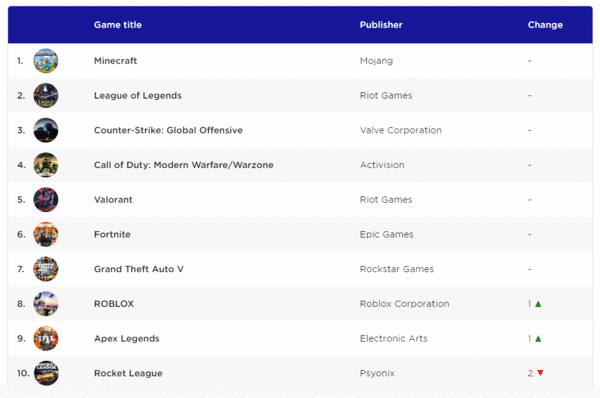Viewport: 600px width, 398px height.
Task: Open the Minecraft title link
Action: [116, 61]
